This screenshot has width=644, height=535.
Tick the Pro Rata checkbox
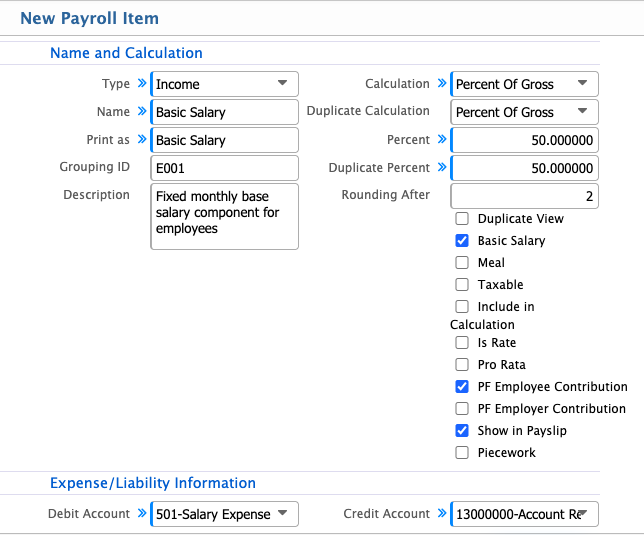[462, 365]
